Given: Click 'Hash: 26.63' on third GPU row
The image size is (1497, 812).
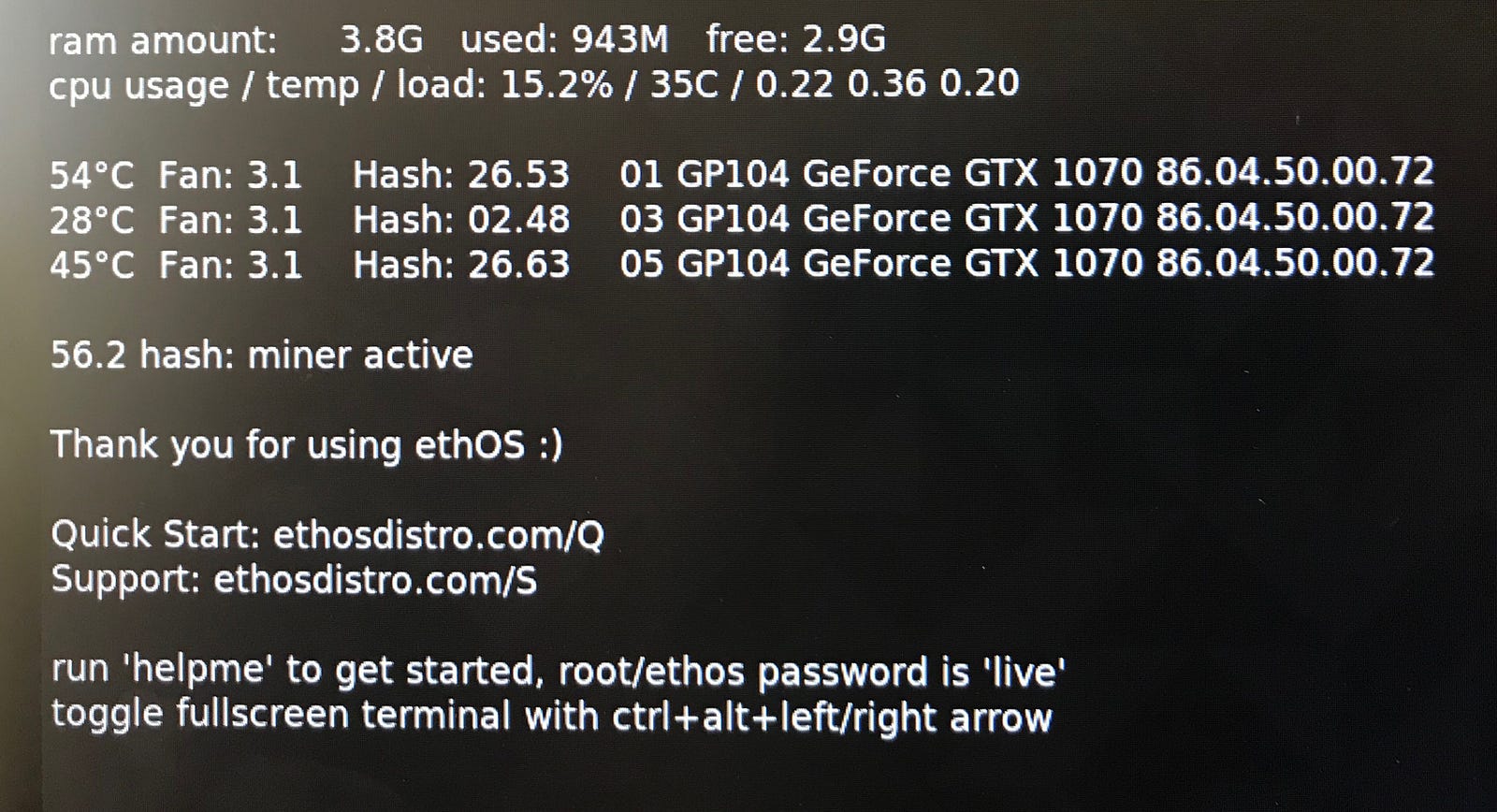Looking at the screenshot, I should (460, 265).
